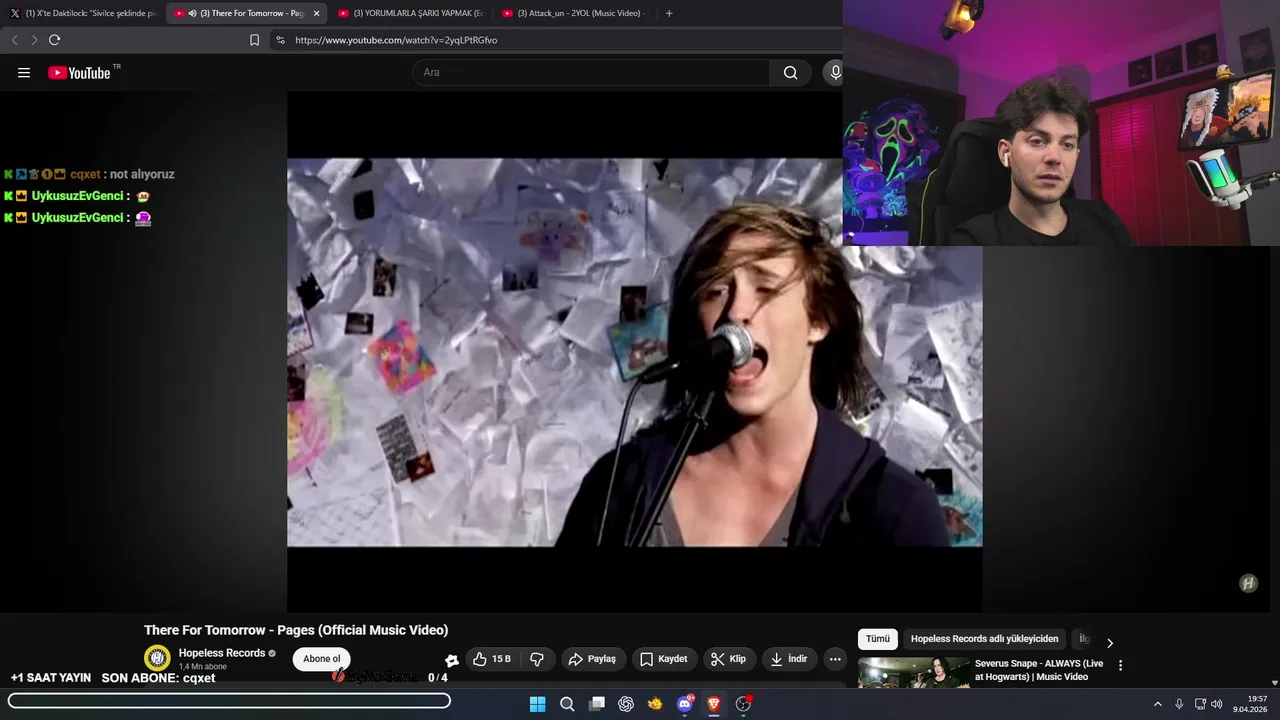Open the yellow cat taskbar app
1280x720 pixels.
tap(655, 704)
